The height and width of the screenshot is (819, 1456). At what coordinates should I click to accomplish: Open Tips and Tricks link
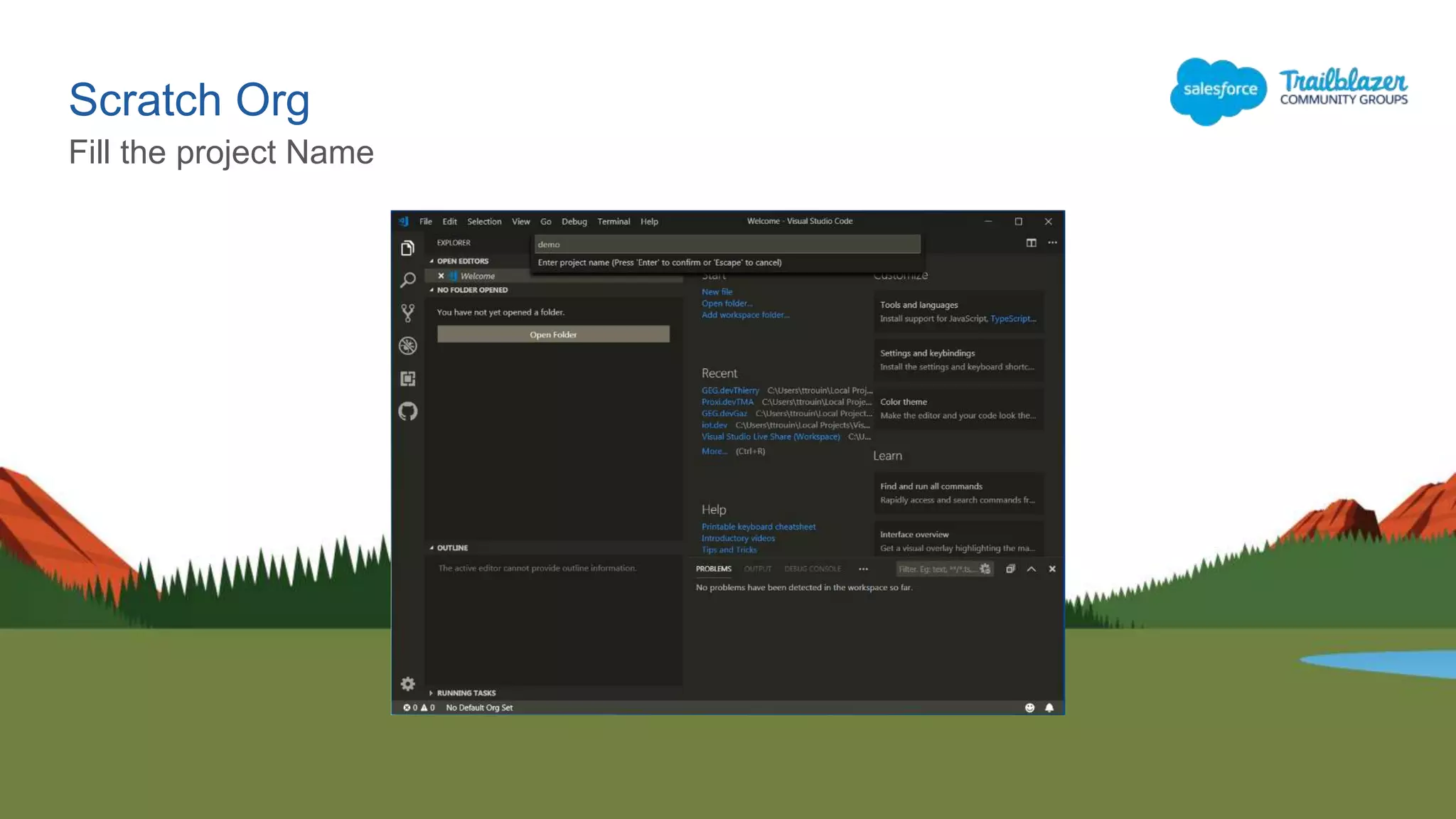[729, 550]
